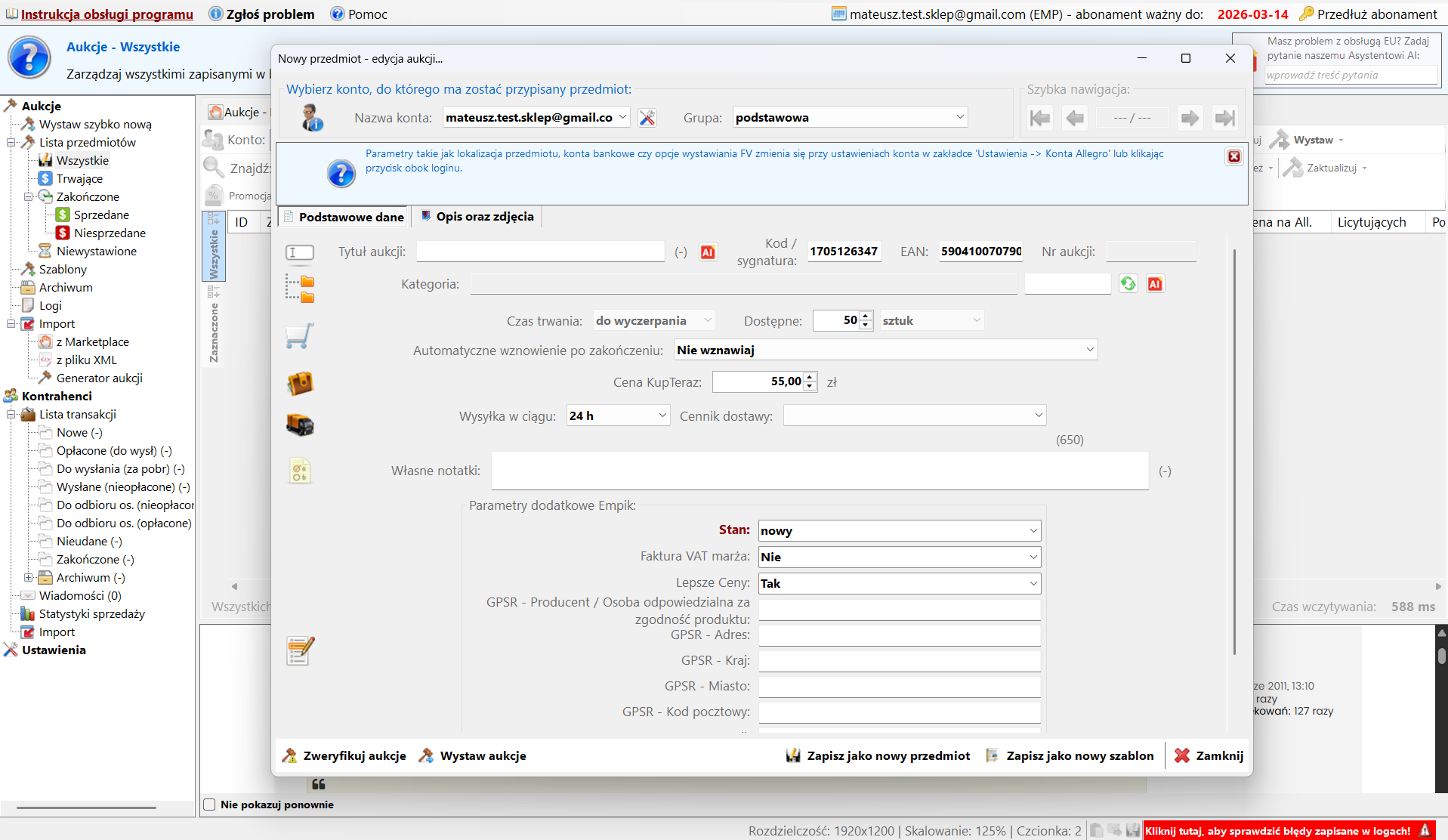
Task: Click into the 'Tytuł aukcji' input field
Action: pyautogui.click(x=540, y=252)
